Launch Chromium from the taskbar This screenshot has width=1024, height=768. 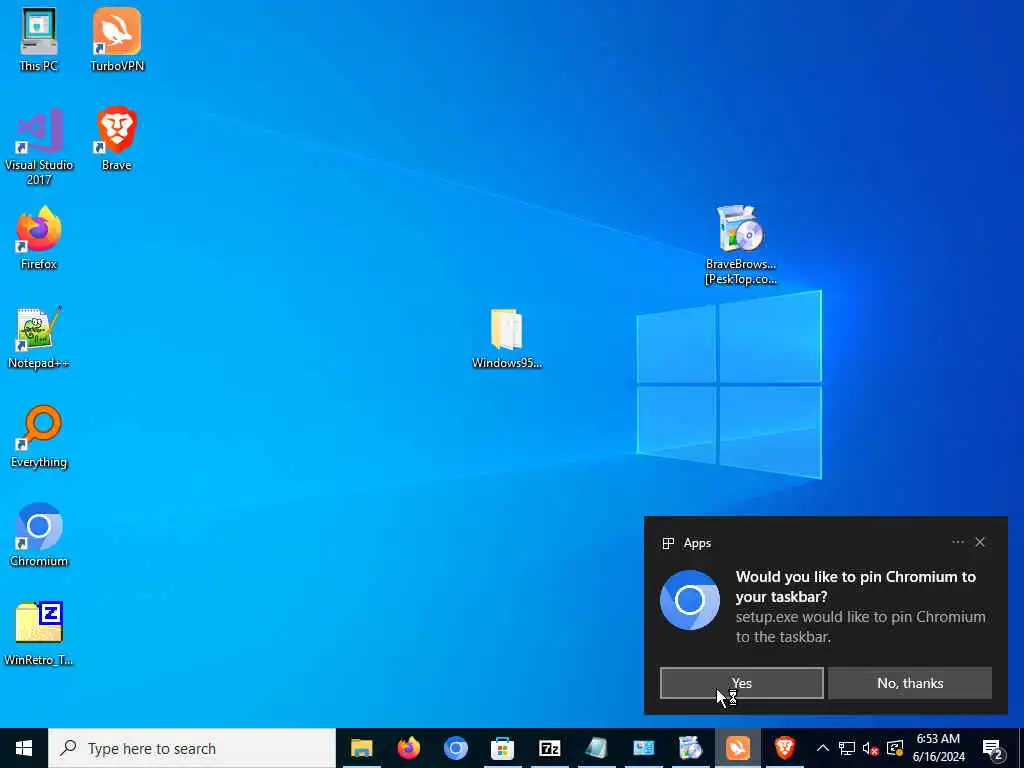pos(455,748)
